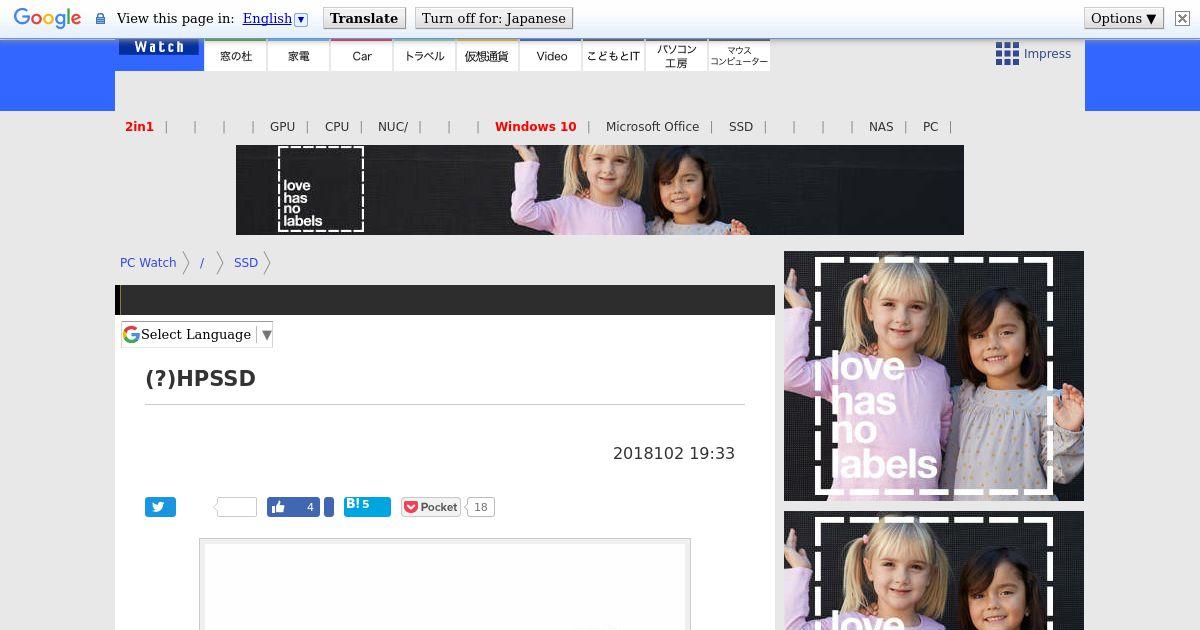Open the 窓の杜 tab
Screen dimensions: 1200x630
(x=236, y=56)
